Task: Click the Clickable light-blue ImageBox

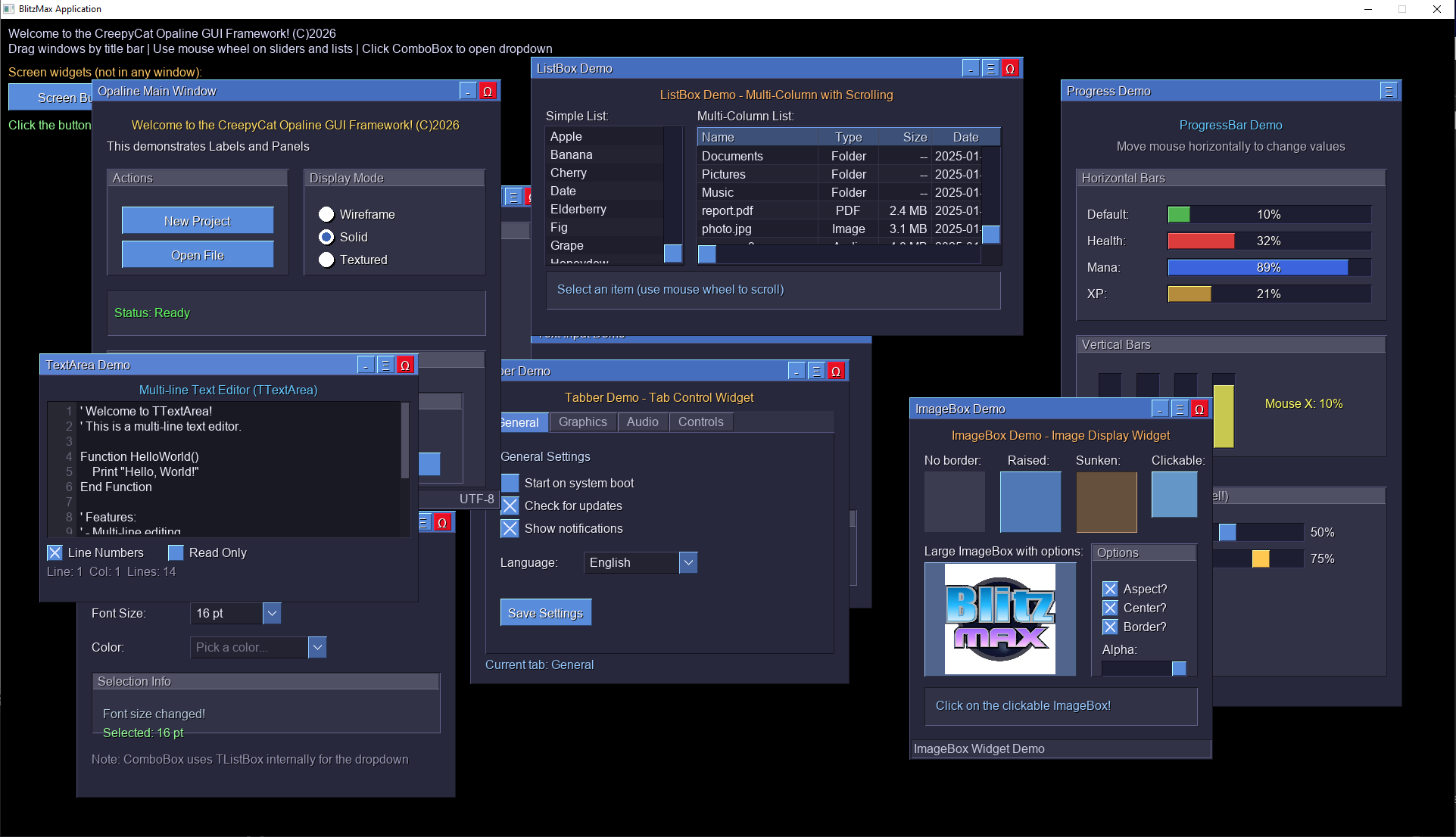Action: [x=1174, y=494]
